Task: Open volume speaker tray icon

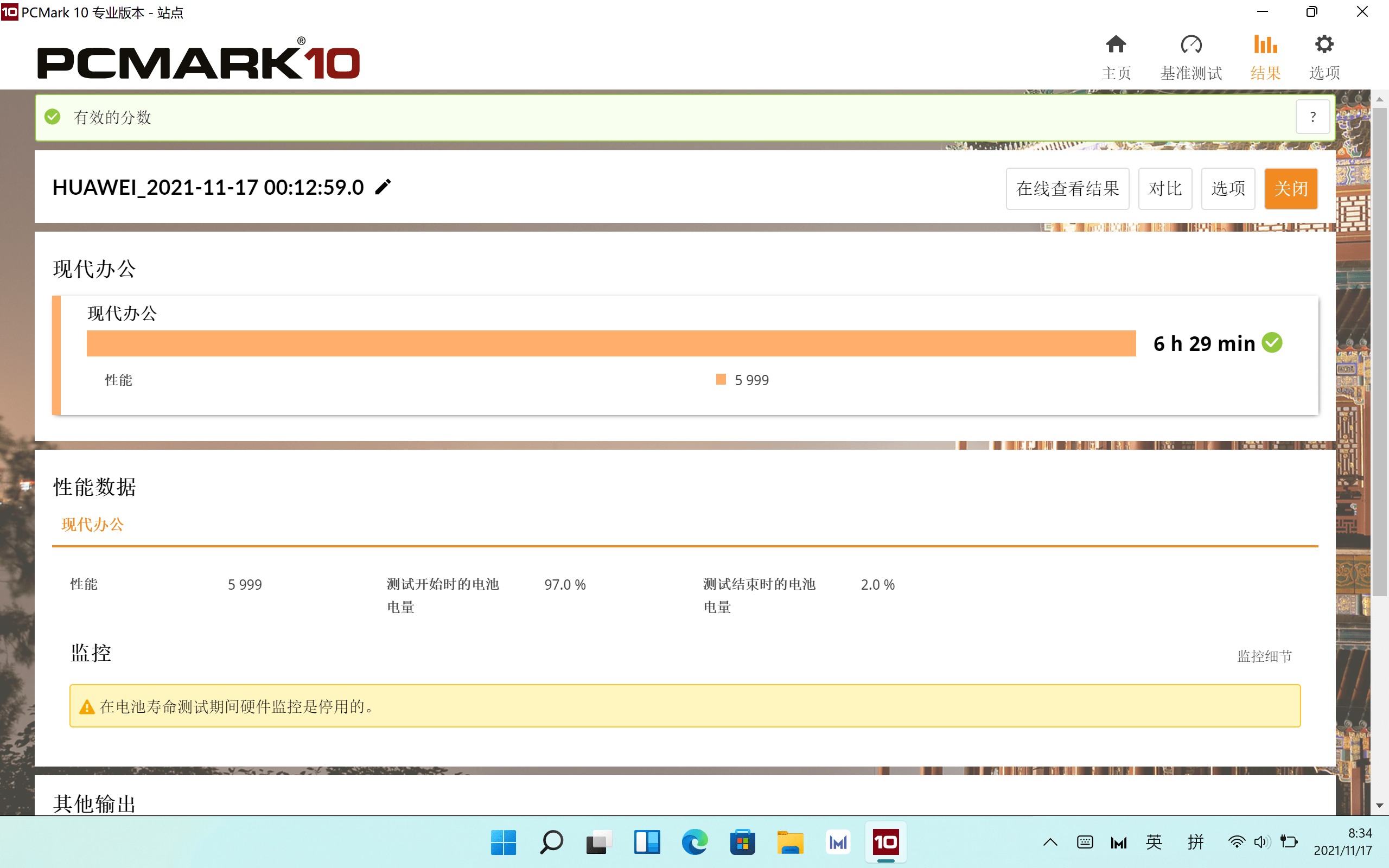Action: [1261, 842]
